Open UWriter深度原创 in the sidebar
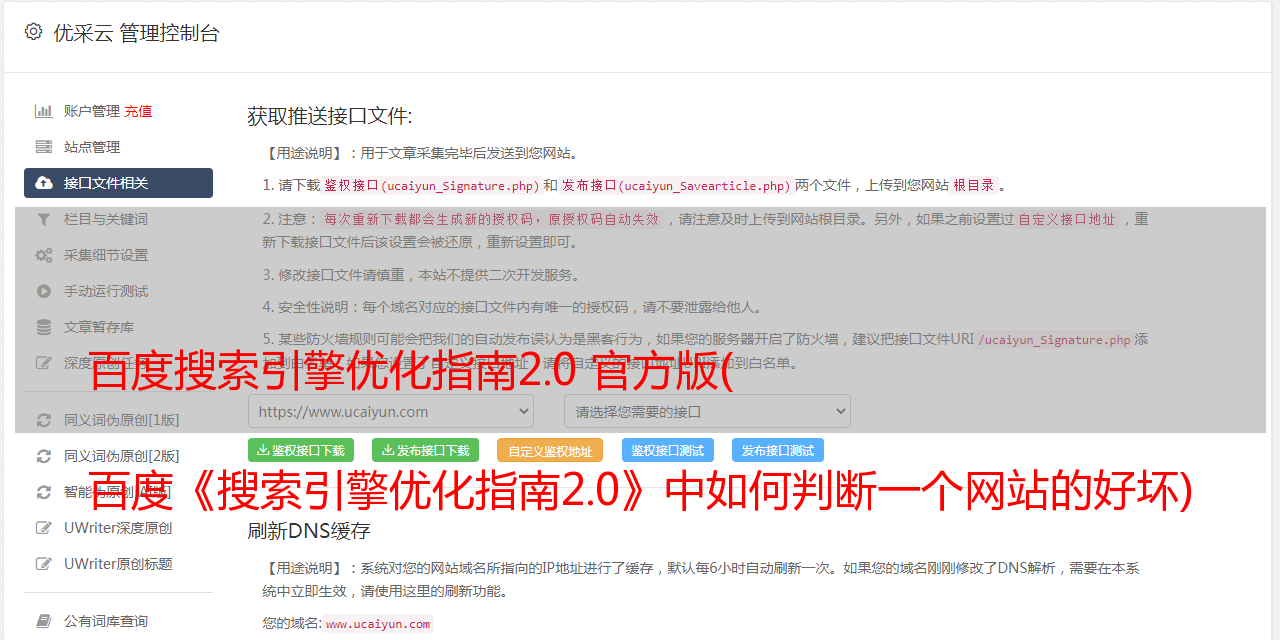 click(118, 528)
